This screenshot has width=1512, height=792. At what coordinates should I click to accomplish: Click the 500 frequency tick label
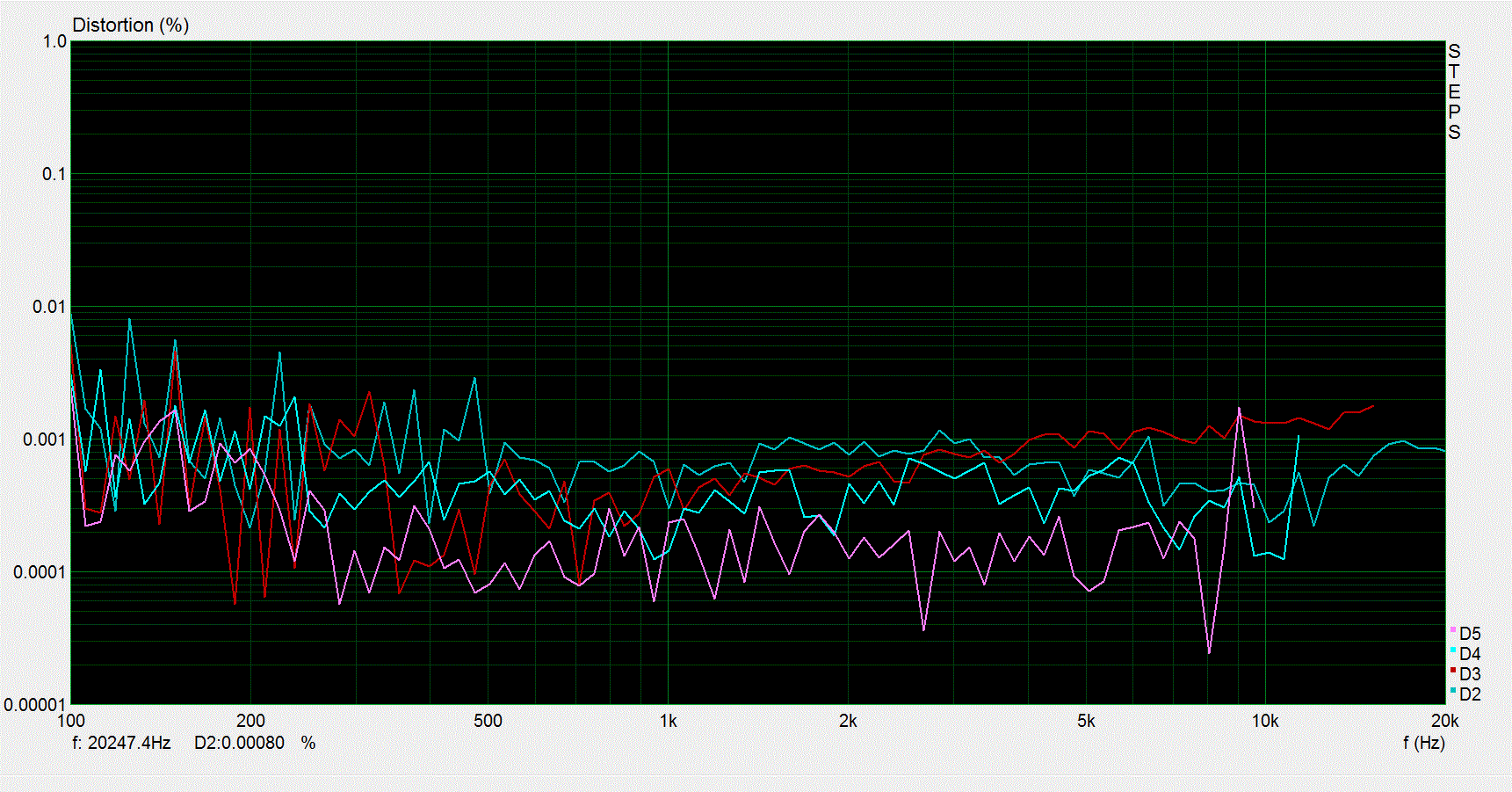(488, 722)
